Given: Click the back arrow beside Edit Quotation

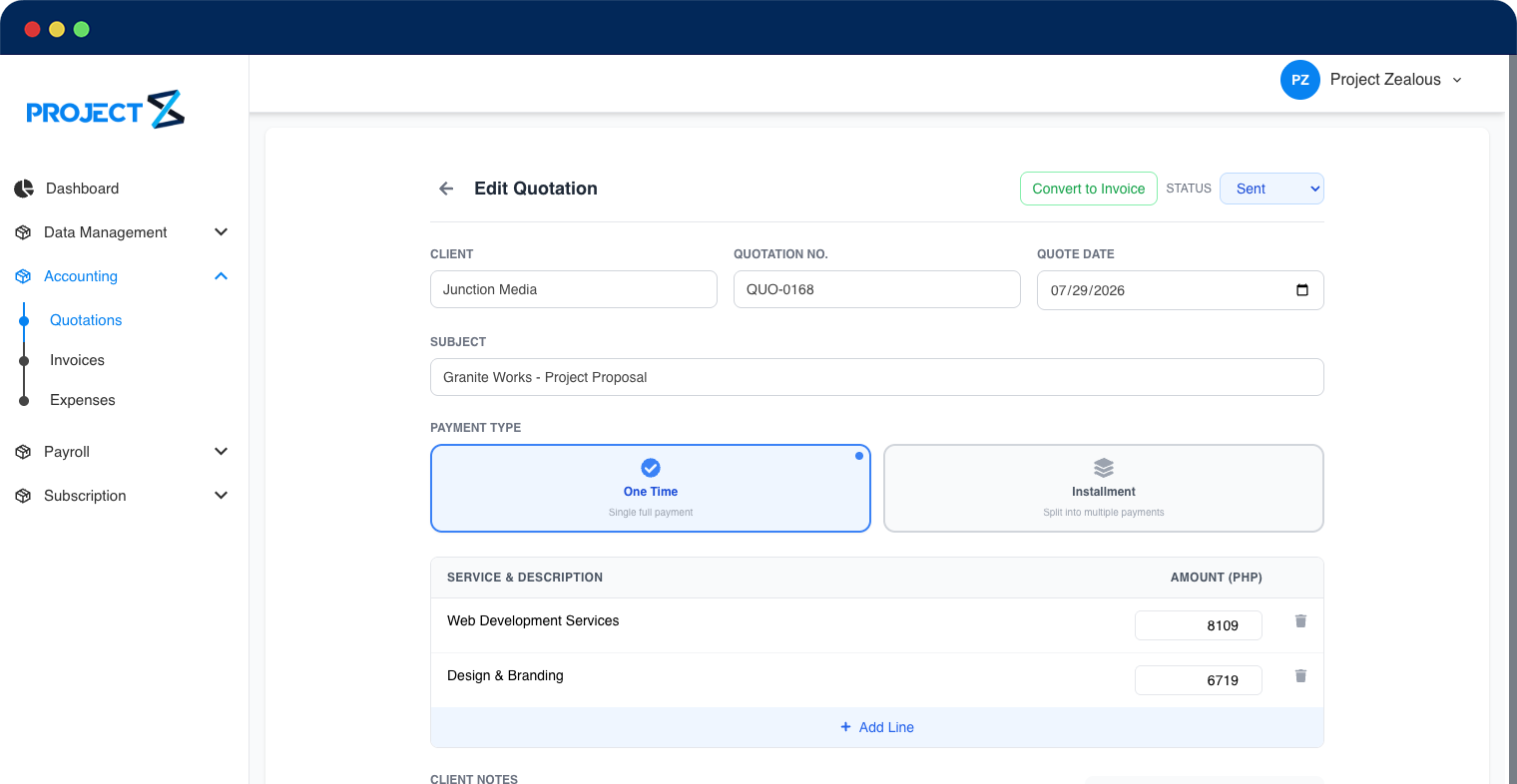Looking at the screenshot, I should click(446, 189).
